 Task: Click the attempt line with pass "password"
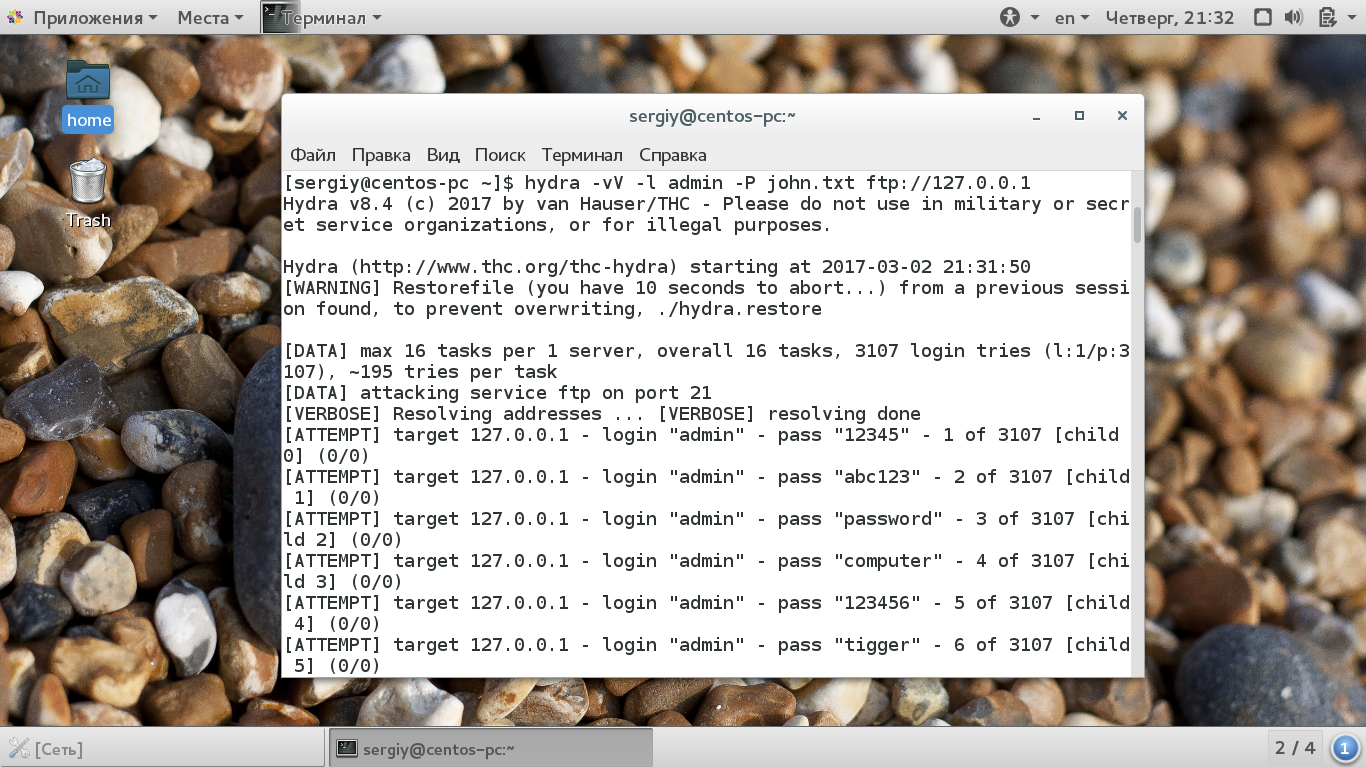pyautogui.click(x=706, y=529)
